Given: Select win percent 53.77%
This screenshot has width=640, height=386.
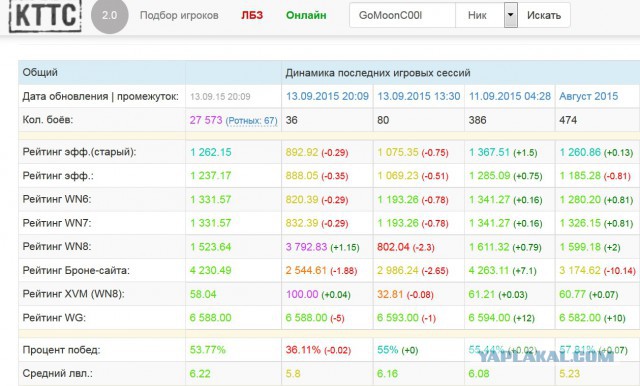Looking at the screenshot, I should [207, 350].
